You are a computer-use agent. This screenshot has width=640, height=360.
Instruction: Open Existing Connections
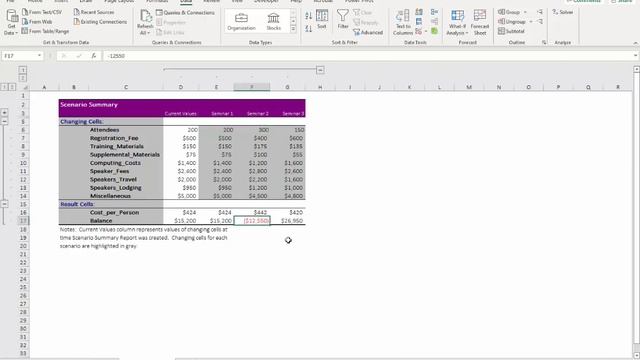pos(100,22)
